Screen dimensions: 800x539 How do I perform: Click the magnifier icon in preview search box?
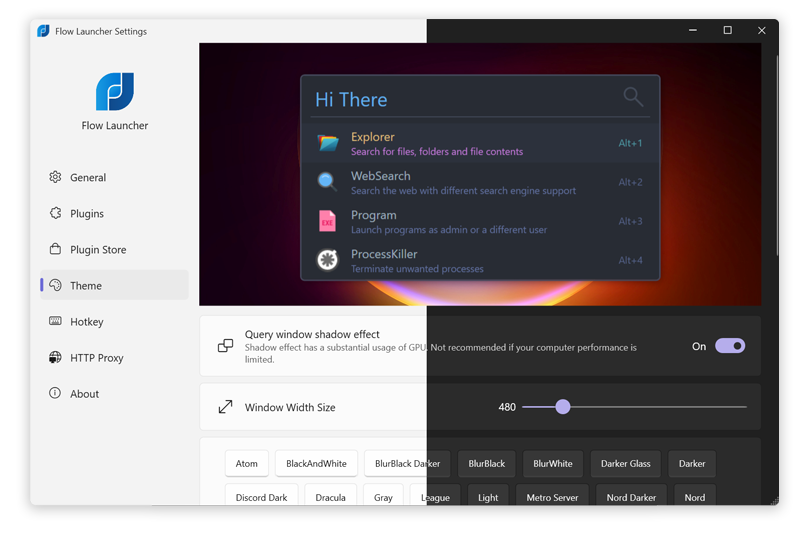(x=633, y=96)
